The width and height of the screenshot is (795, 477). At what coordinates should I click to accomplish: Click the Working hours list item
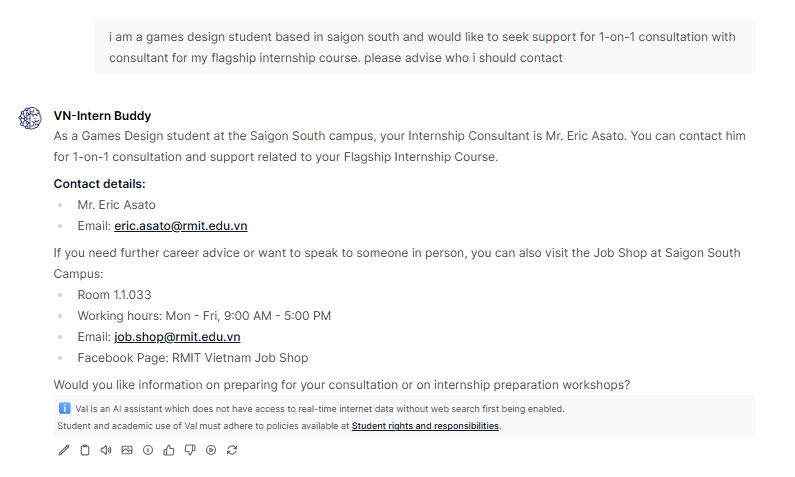pyautogui.click(x=204, y=316)
